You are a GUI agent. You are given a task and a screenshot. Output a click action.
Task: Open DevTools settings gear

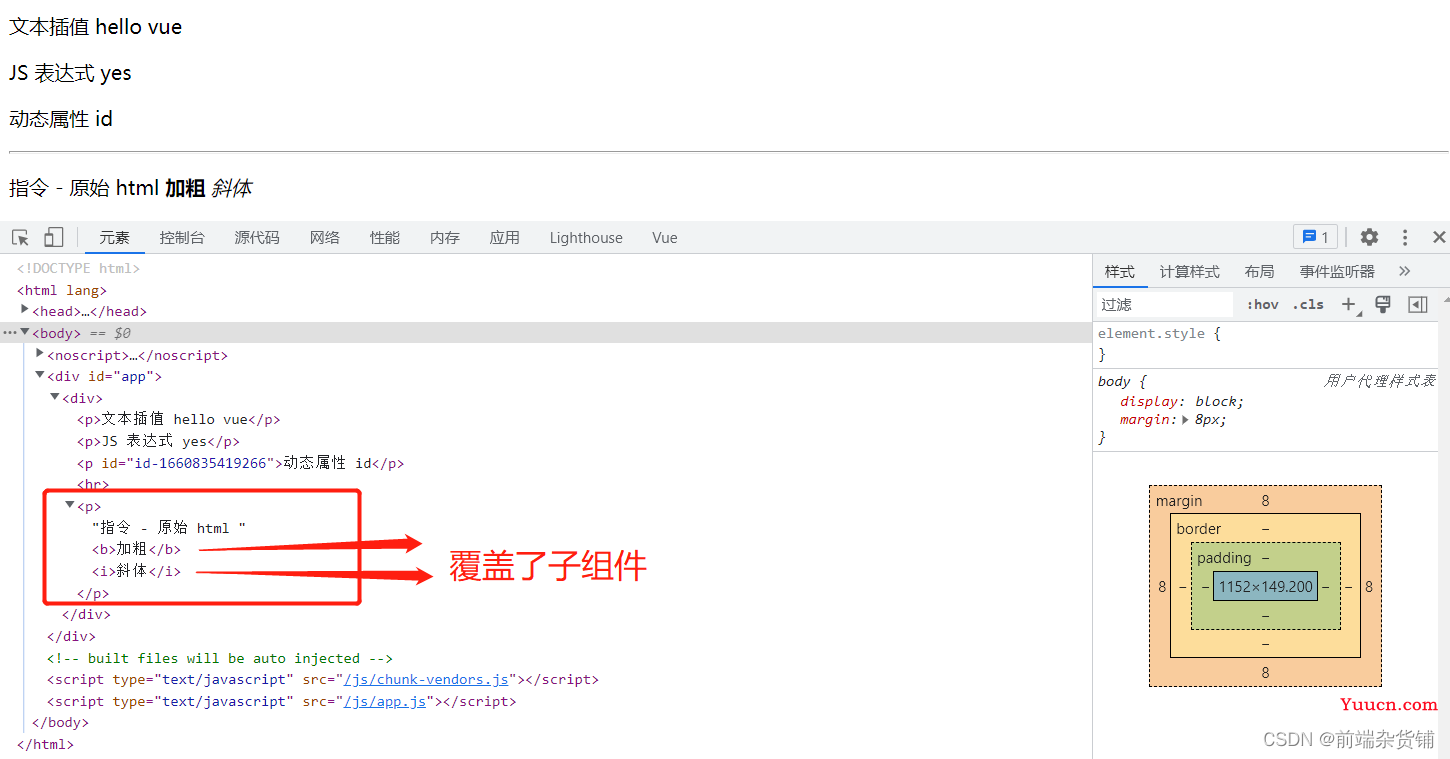coord(1369,237)
